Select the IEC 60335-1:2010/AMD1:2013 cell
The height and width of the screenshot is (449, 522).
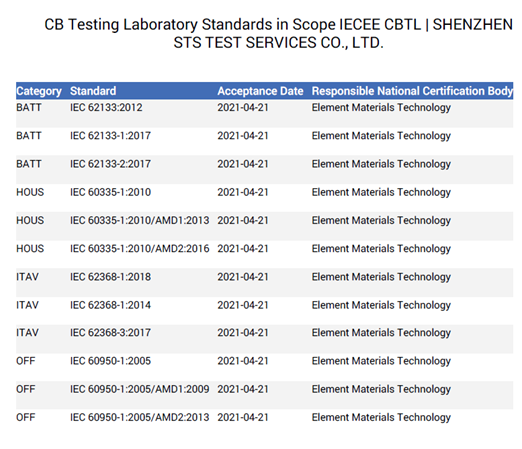[140, 220]
